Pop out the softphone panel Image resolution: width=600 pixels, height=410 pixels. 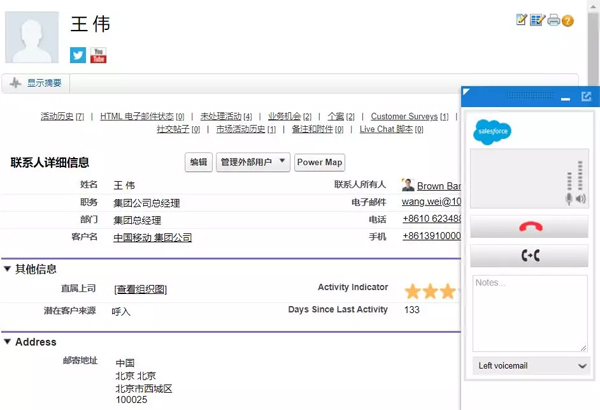point(586,97)
